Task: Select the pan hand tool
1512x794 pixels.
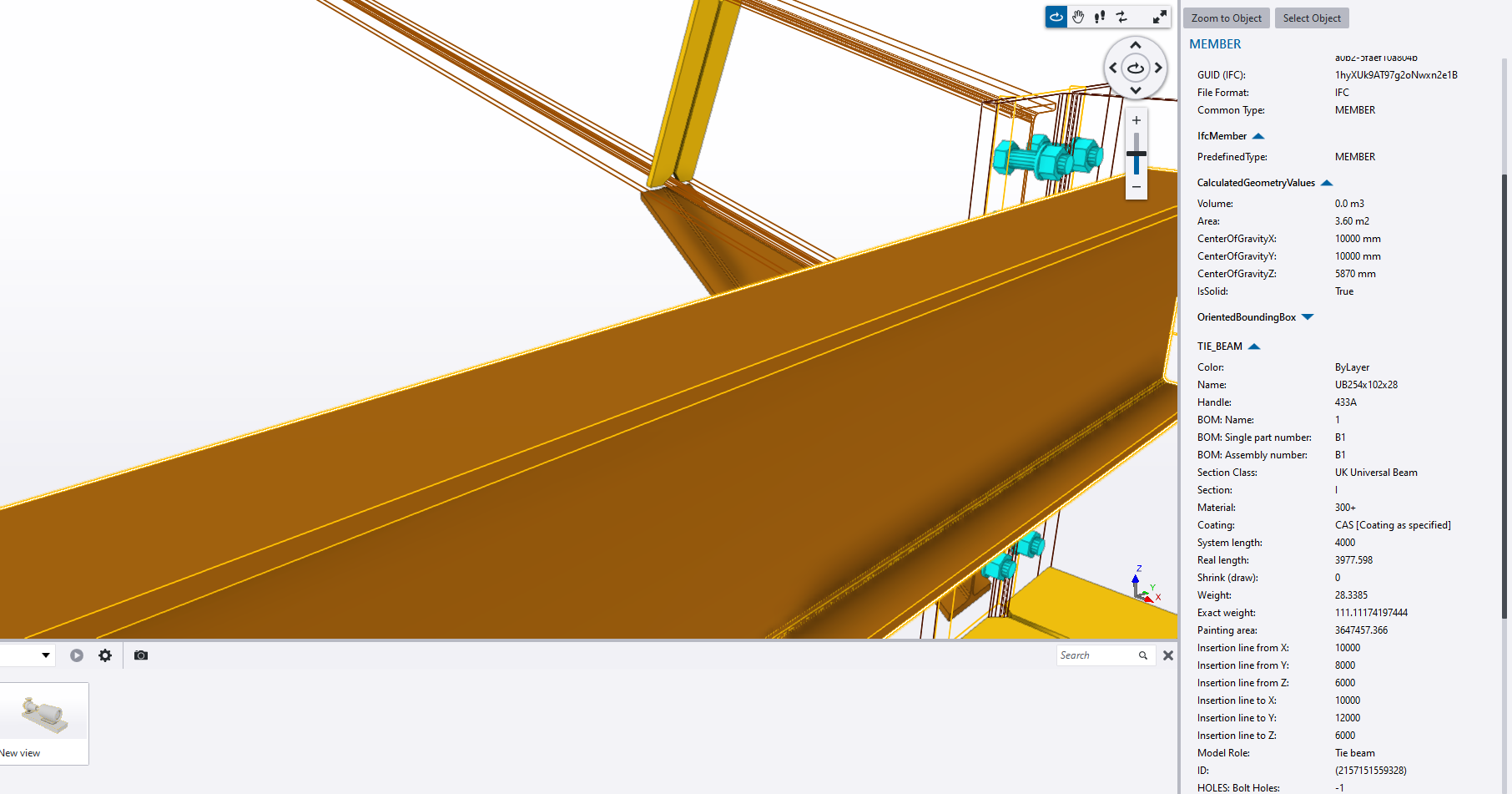Action: pyautogui.click(x=1078, y=17)
